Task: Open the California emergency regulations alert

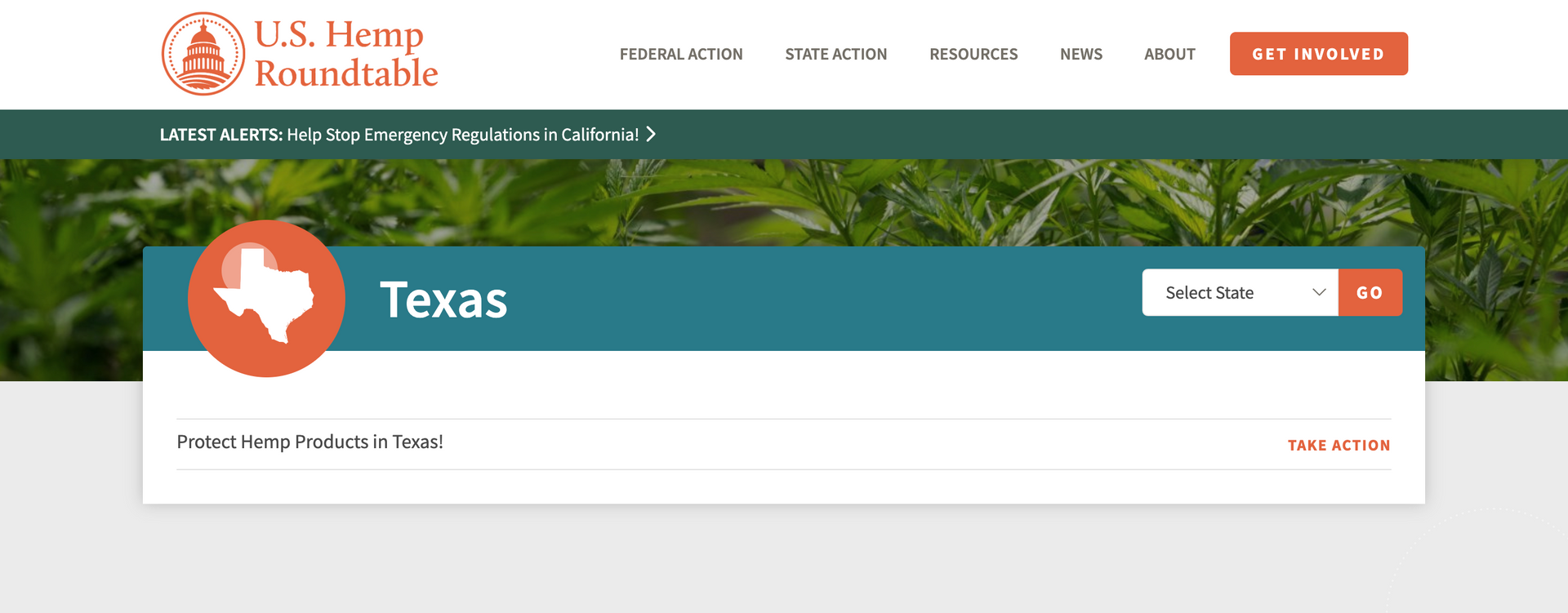Action: coord(462,135)
